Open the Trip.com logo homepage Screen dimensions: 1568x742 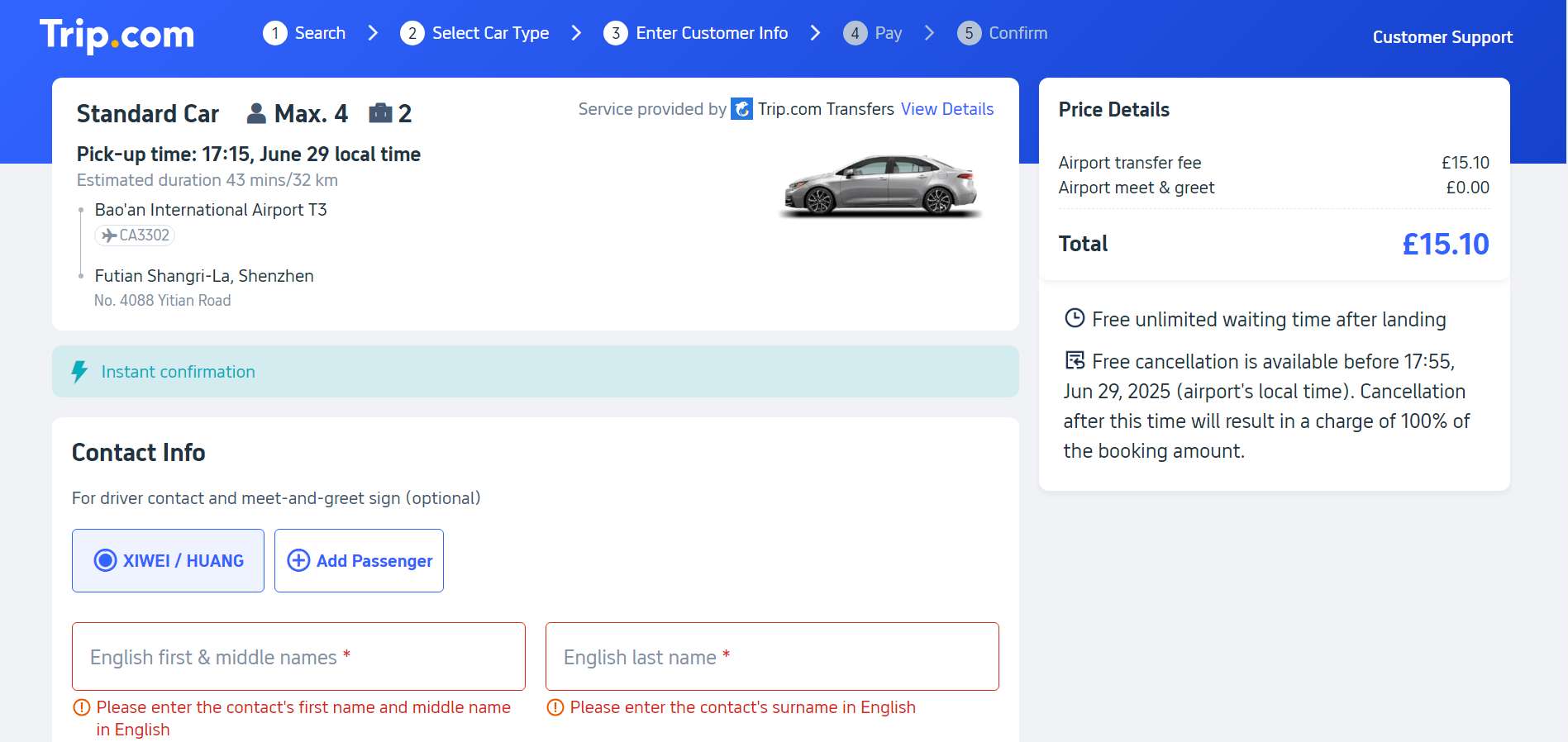pyautogui.click(x=117, y=36)
